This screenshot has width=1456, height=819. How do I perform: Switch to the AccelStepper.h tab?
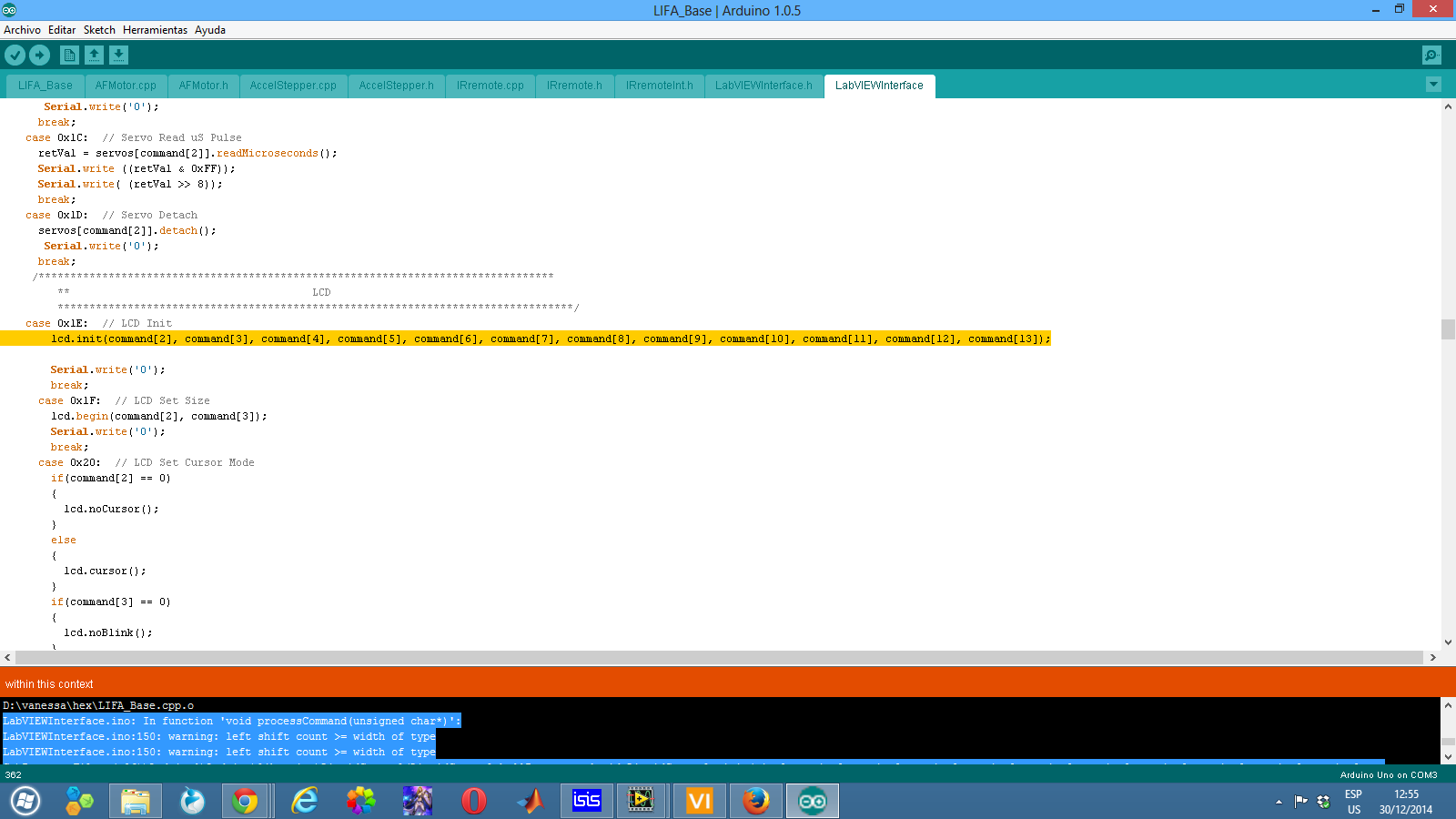tap(396, 86)
